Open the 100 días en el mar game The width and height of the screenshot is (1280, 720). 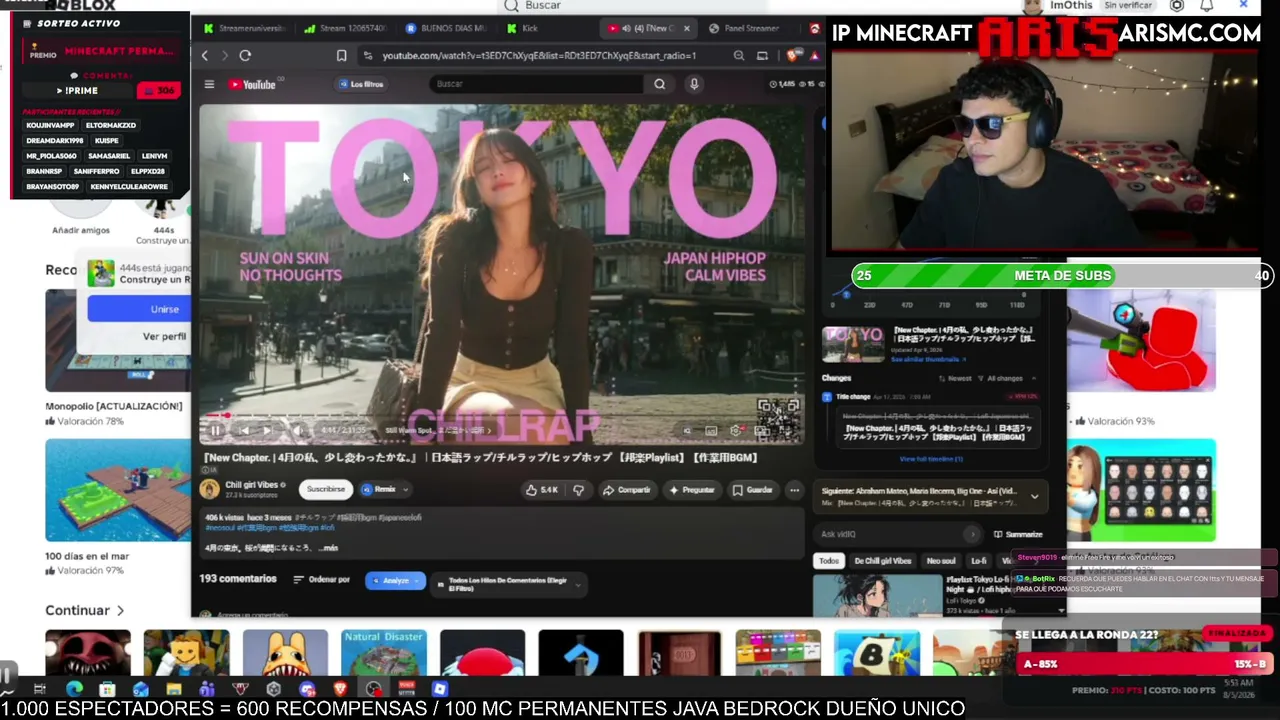point(117,490)
